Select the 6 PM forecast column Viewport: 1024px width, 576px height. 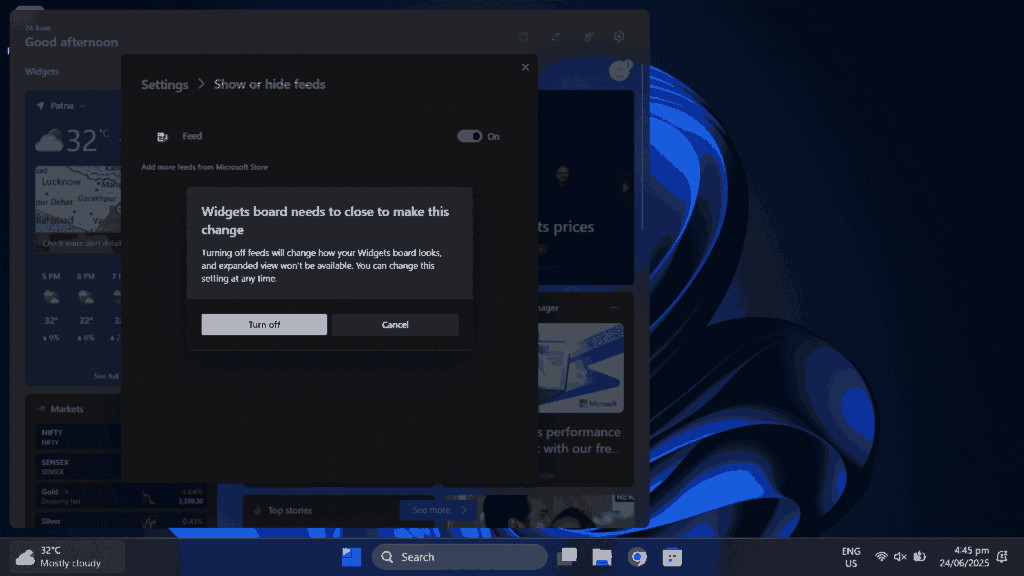[86, 307]
